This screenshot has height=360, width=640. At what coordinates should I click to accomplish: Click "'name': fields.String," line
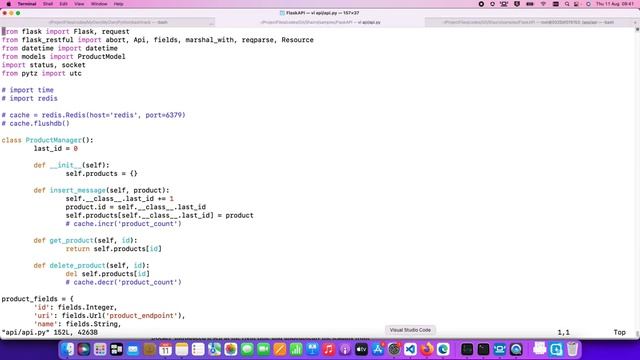click(77, 324)
